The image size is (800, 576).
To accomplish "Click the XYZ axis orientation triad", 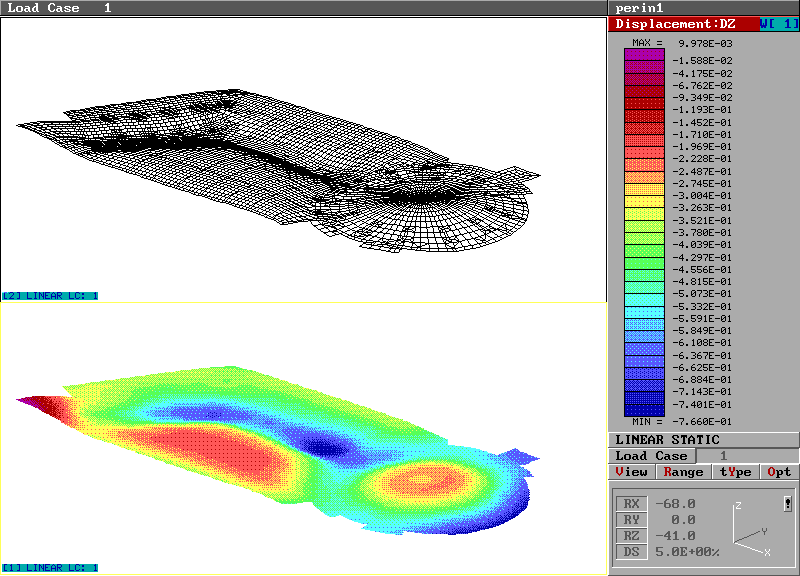I will [751, 531].
